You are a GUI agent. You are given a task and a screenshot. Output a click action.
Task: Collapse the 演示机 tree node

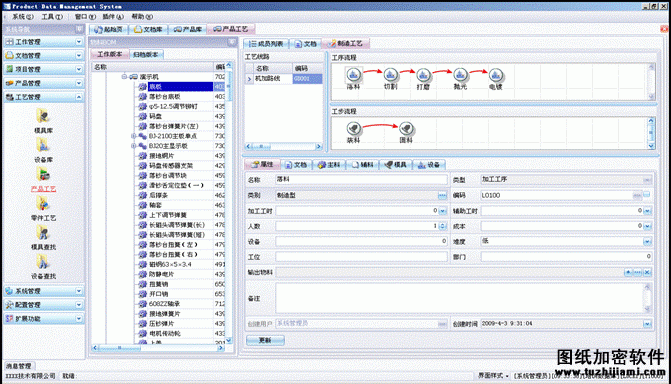tap(124, 77)
